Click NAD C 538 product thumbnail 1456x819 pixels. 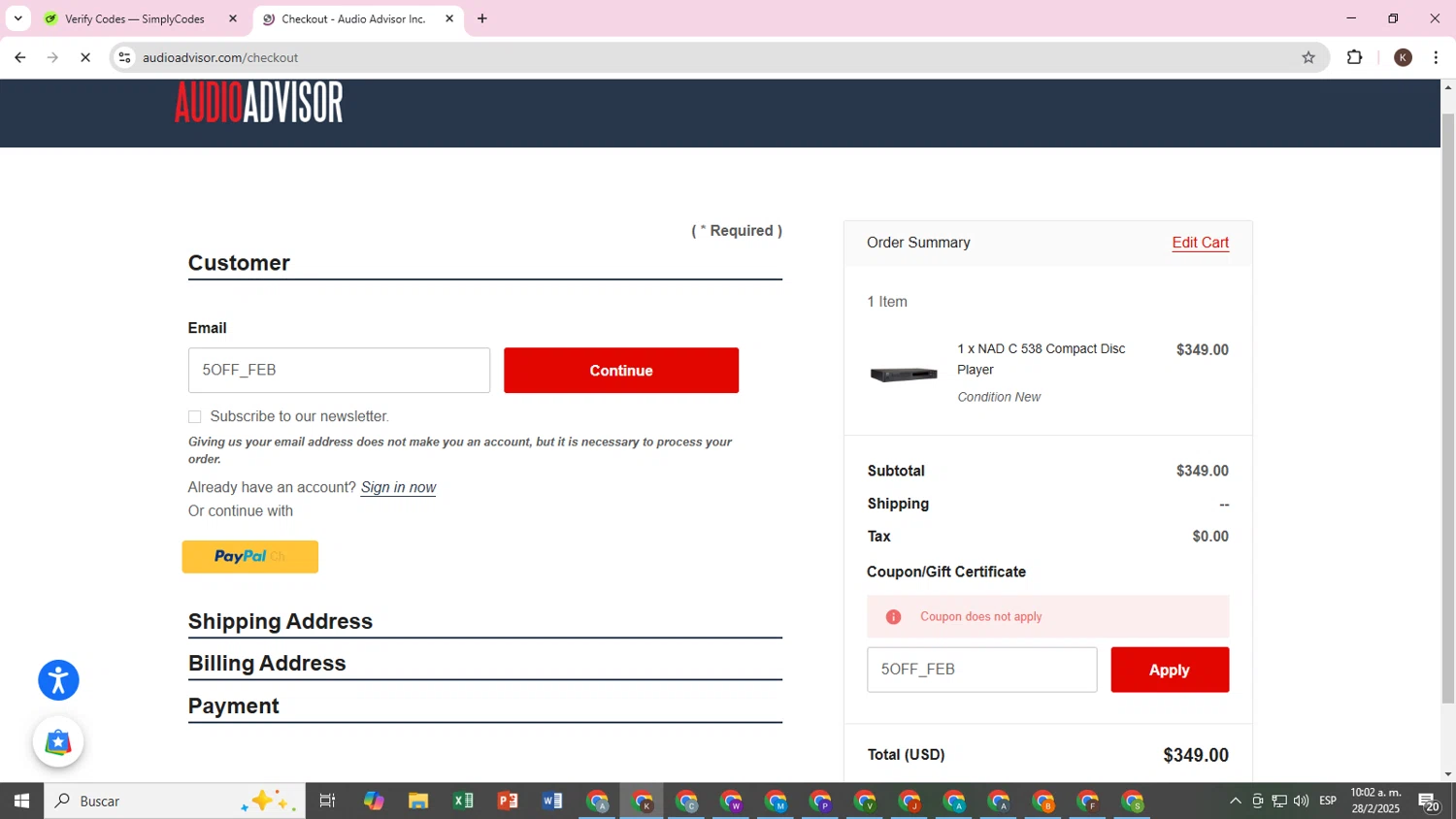click(x=904, y=375)
